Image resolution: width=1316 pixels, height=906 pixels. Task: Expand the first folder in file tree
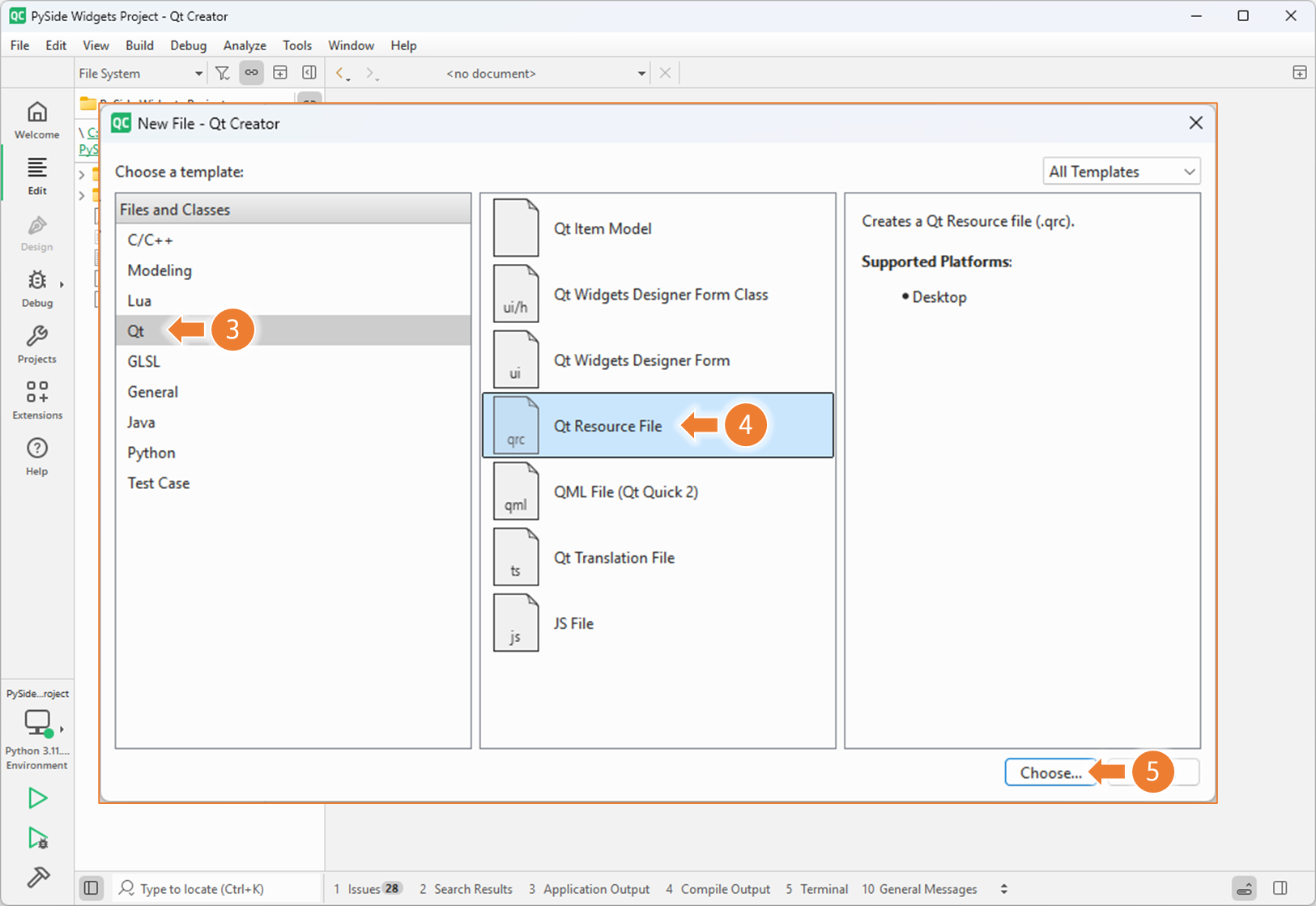pyautogui.click(x=82, y=174)
